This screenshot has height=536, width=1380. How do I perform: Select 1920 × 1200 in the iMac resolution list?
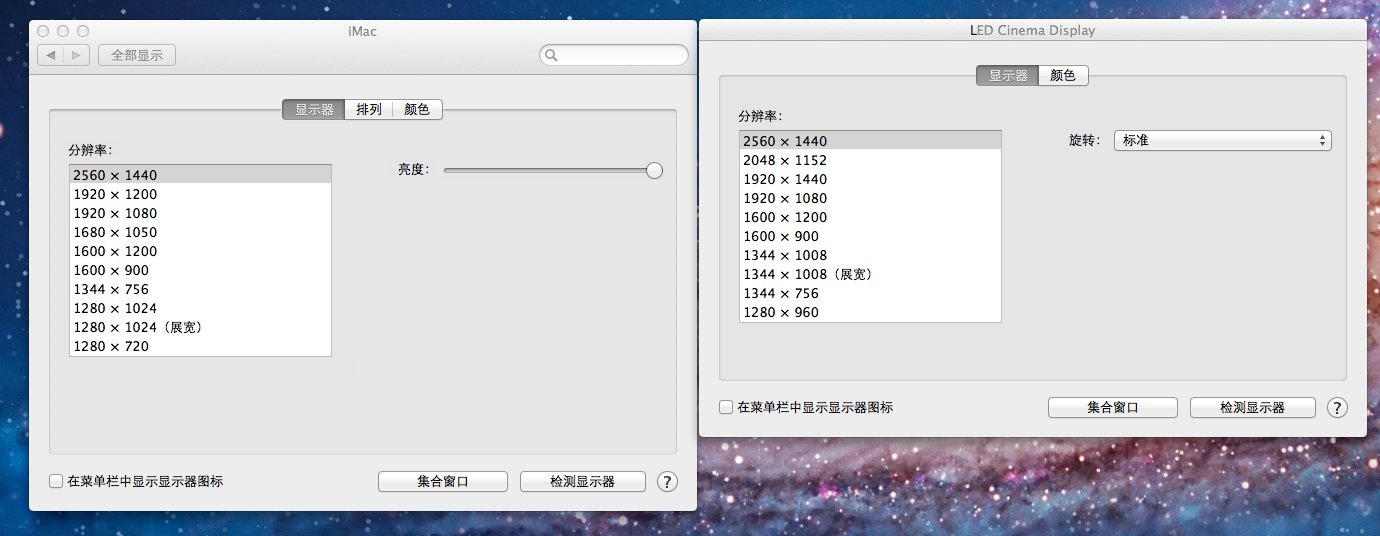point(200,194)
